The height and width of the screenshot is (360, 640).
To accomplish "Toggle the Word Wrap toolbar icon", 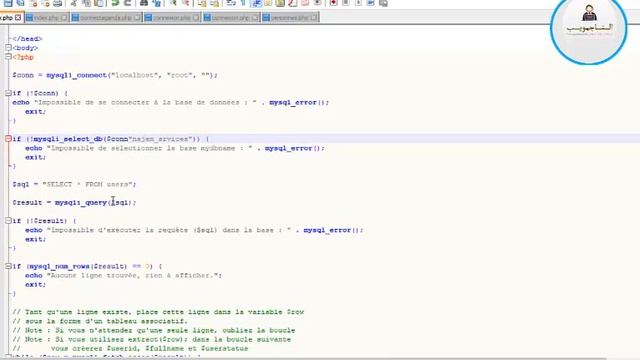I will coord(231,3).
